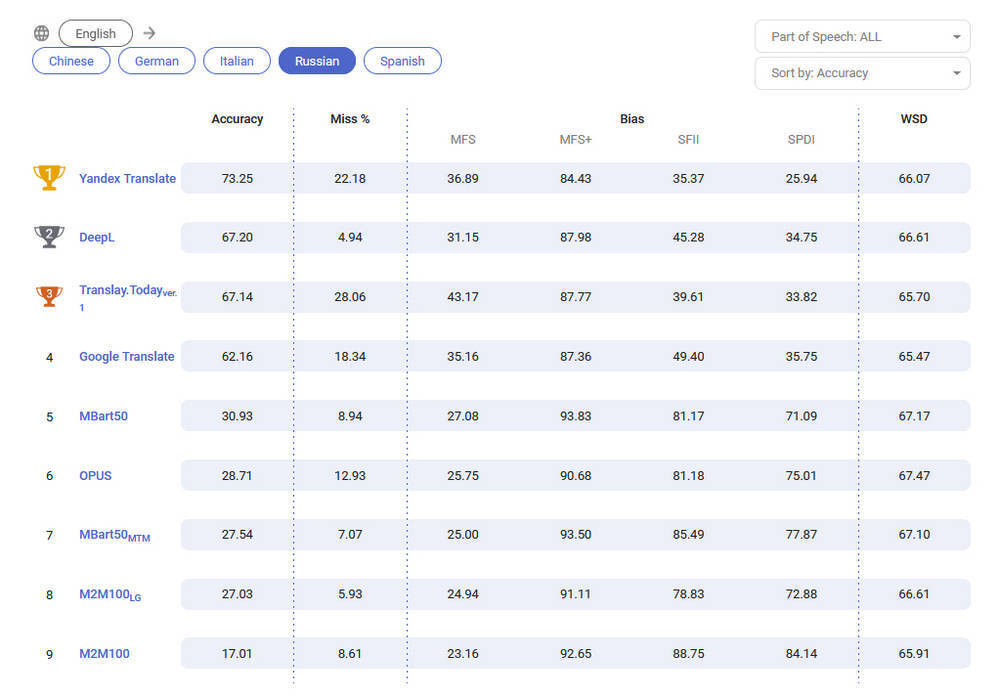Open the Yandex Translate link

pyautogui.click(x=127, y=178)
